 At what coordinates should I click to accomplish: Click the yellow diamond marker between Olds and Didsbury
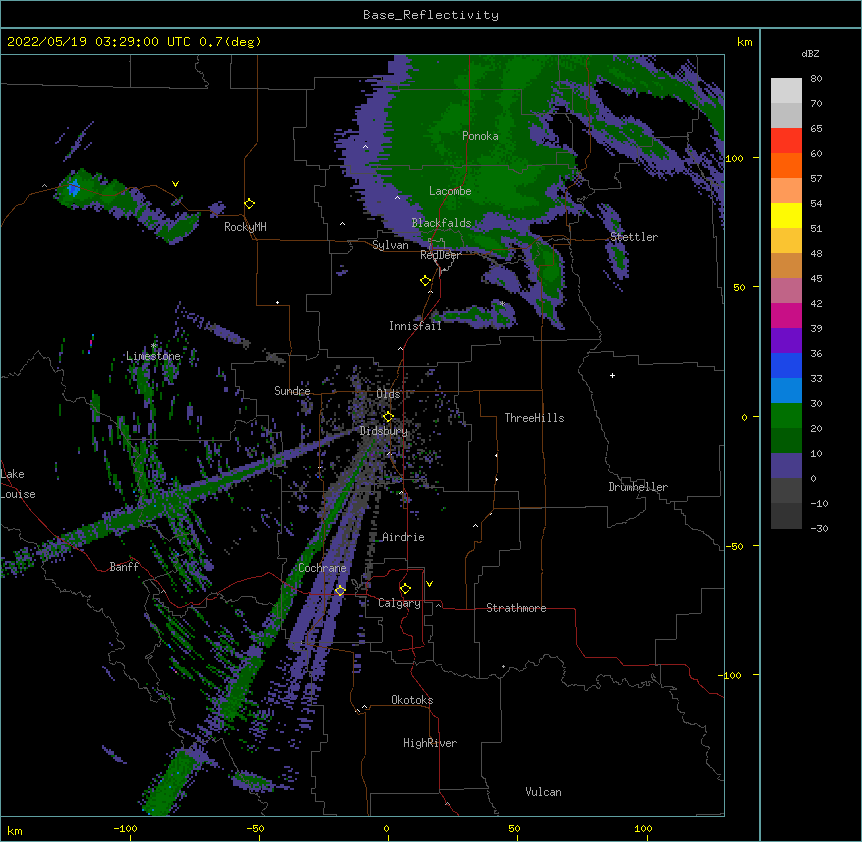[388, 417]
